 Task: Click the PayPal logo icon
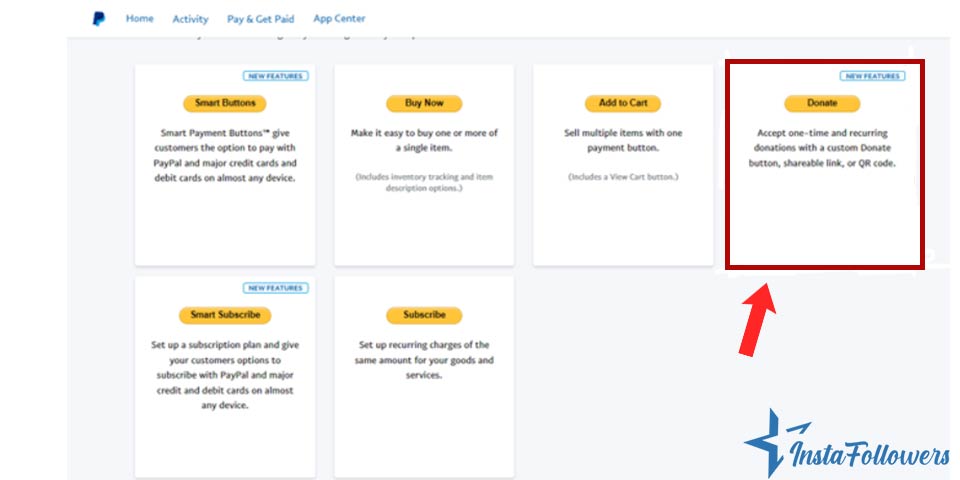[98, 19]
